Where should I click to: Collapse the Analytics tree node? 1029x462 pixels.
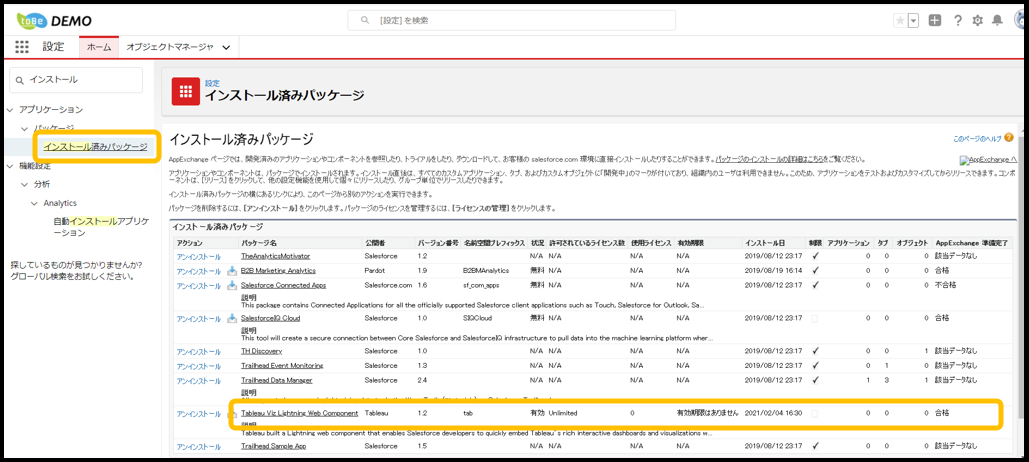coord(35,203)
